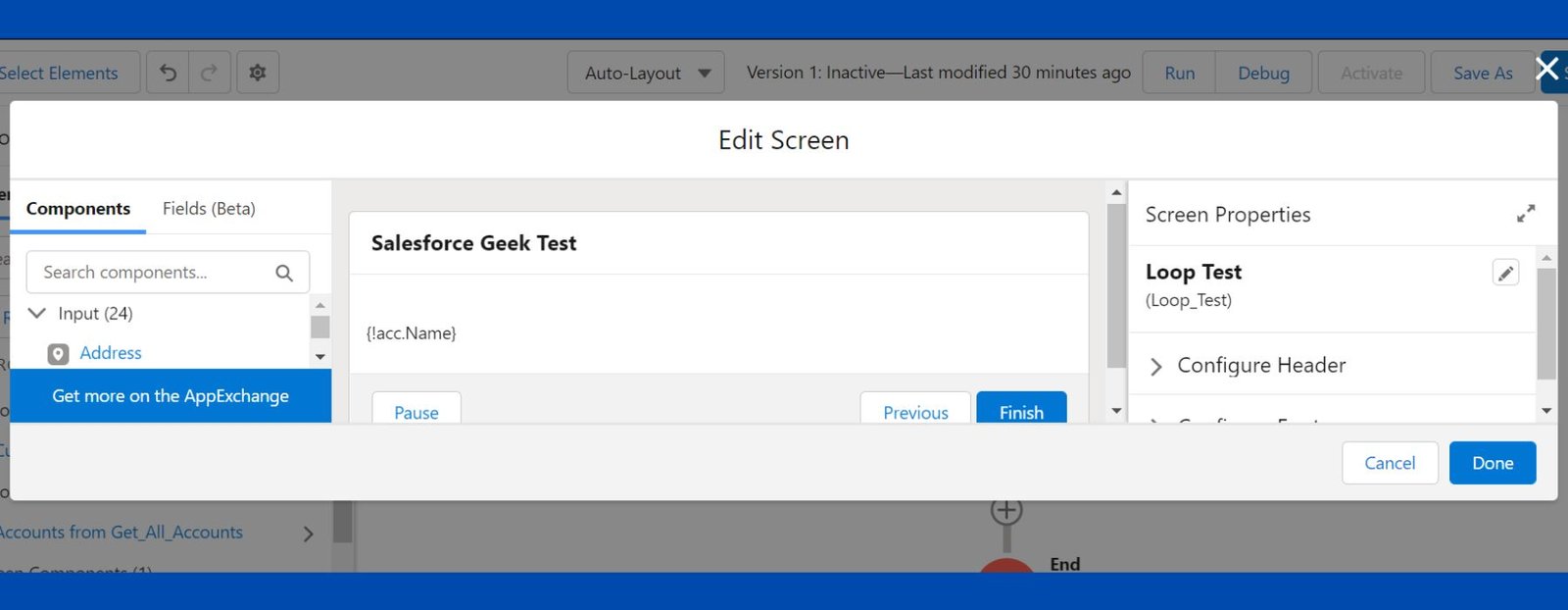Click the search magnifier icon

pyautogui.click(x=284, y=273)
